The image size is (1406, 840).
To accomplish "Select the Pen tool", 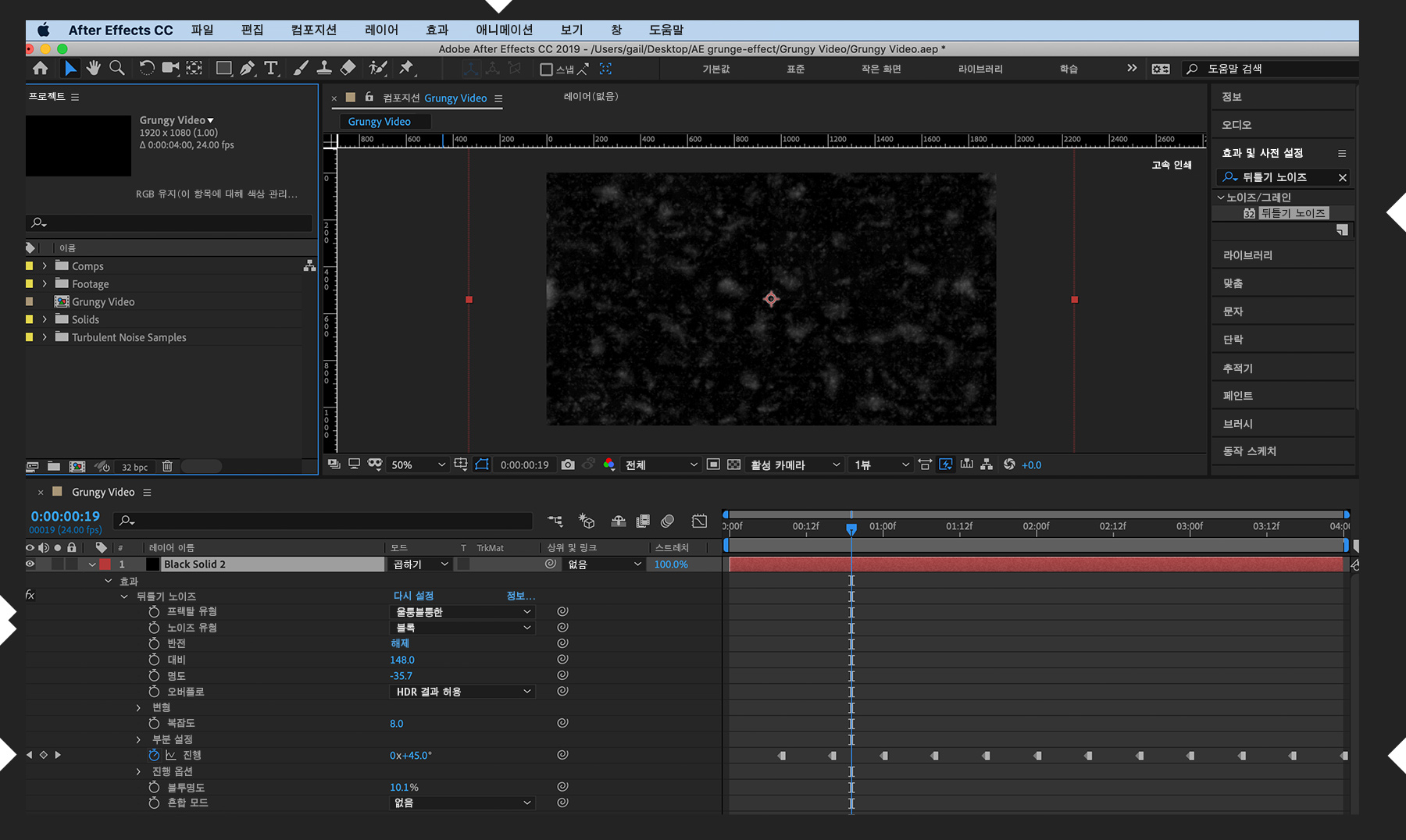I will (x=248, y=69).
